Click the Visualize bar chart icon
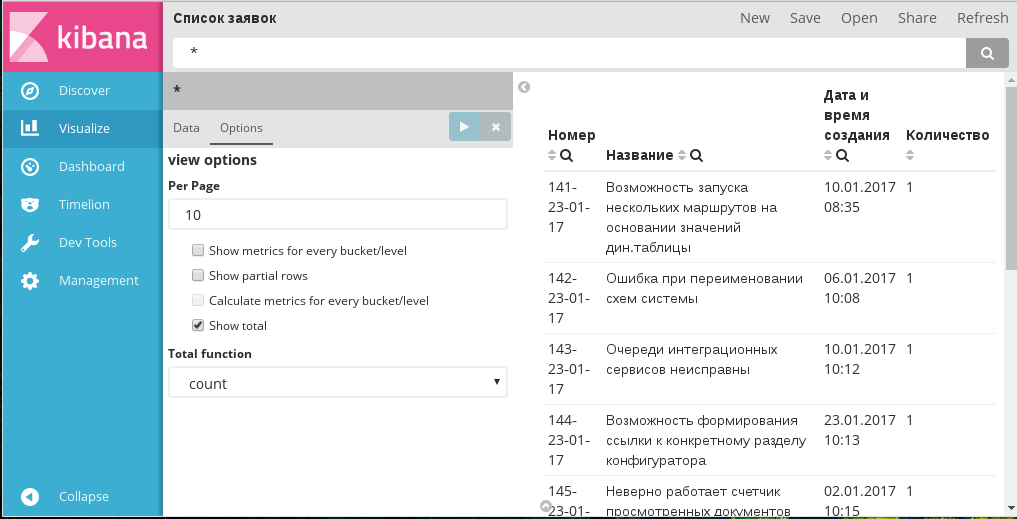1017x519 pixels. coord(30,128)
